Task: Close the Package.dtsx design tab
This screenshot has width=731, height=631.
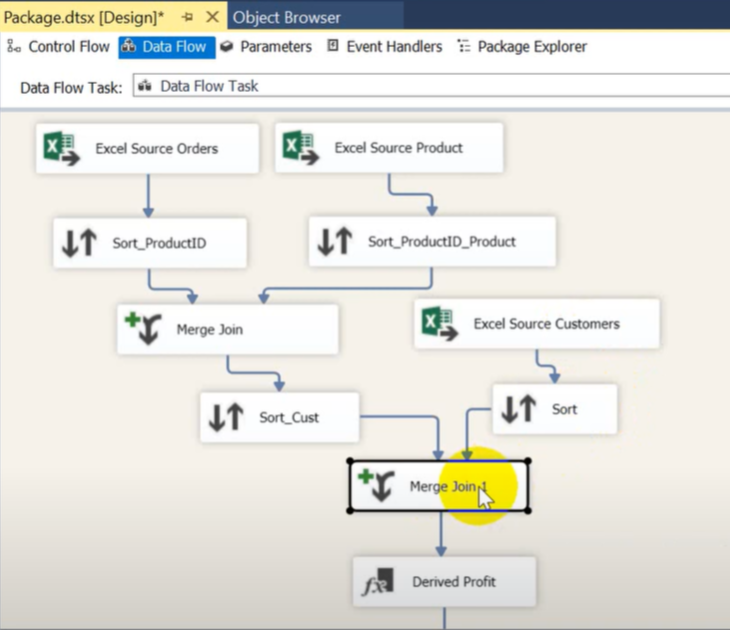Action: point(211,17)
